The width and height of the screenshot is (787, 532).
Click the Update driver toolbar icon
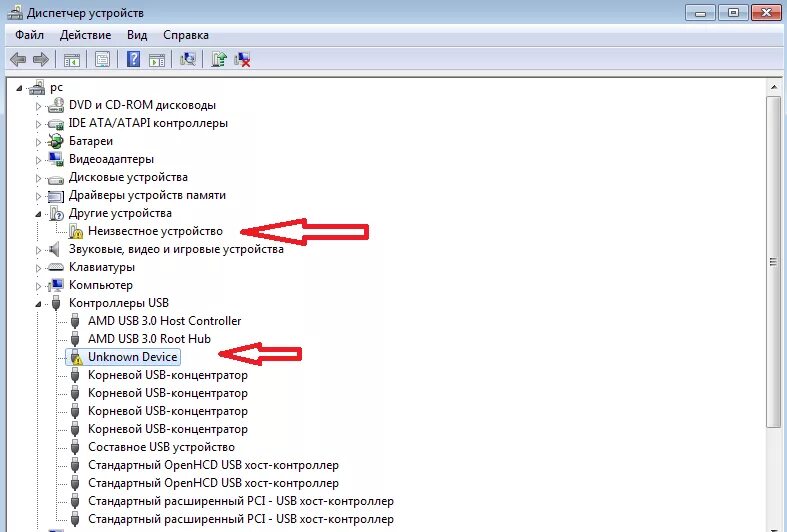(x=219, y=60)
